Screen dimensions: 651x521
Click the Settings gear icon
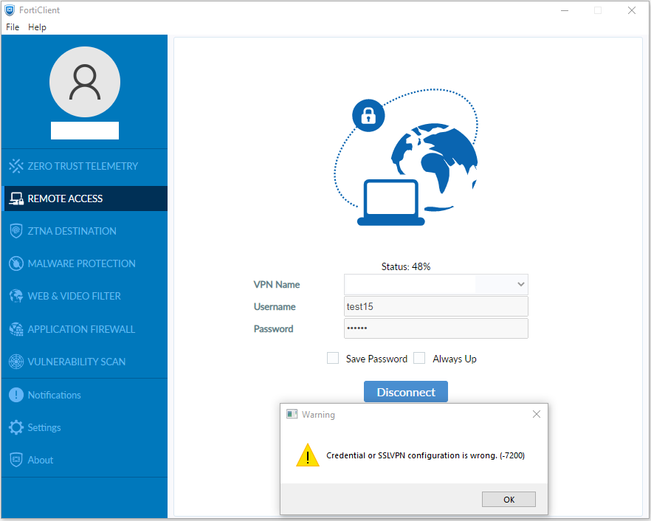pos(16,427)
